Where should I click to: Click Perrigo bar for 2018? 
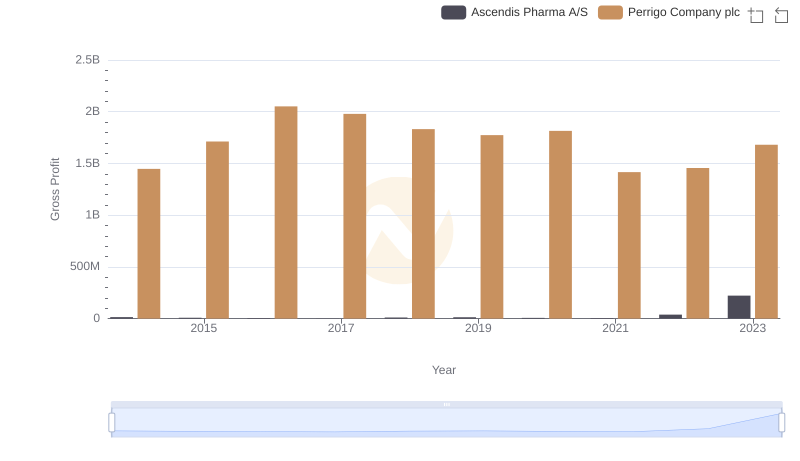(x=423, y=224)
